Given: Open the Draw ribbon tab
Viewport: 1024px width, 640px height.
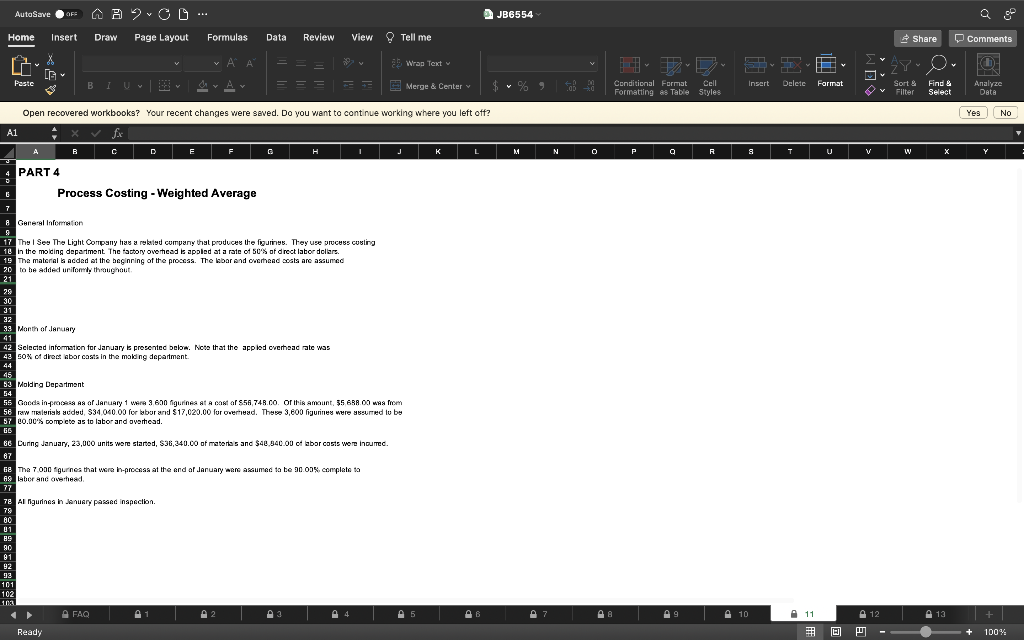Looking at the screenshot, I should coord(105,37).
